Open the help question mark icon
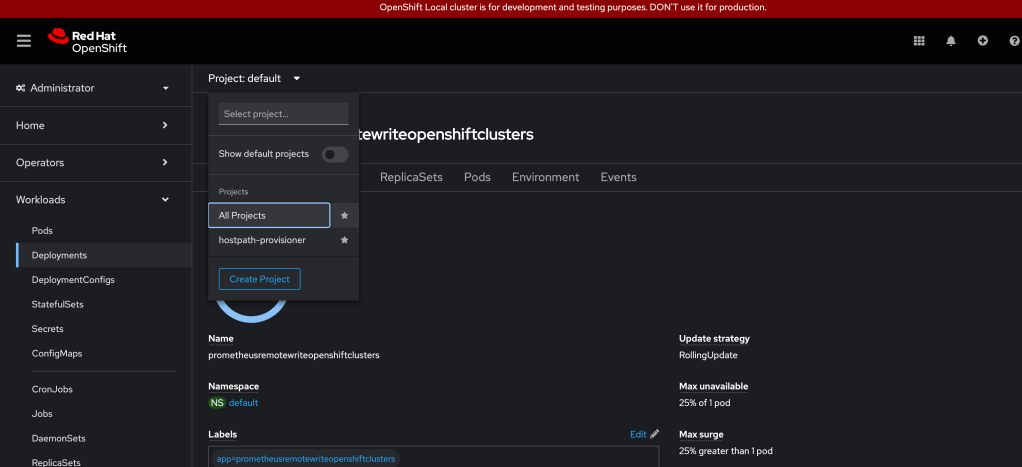The image size is (1022, 467). click(x=1014, y=40)
